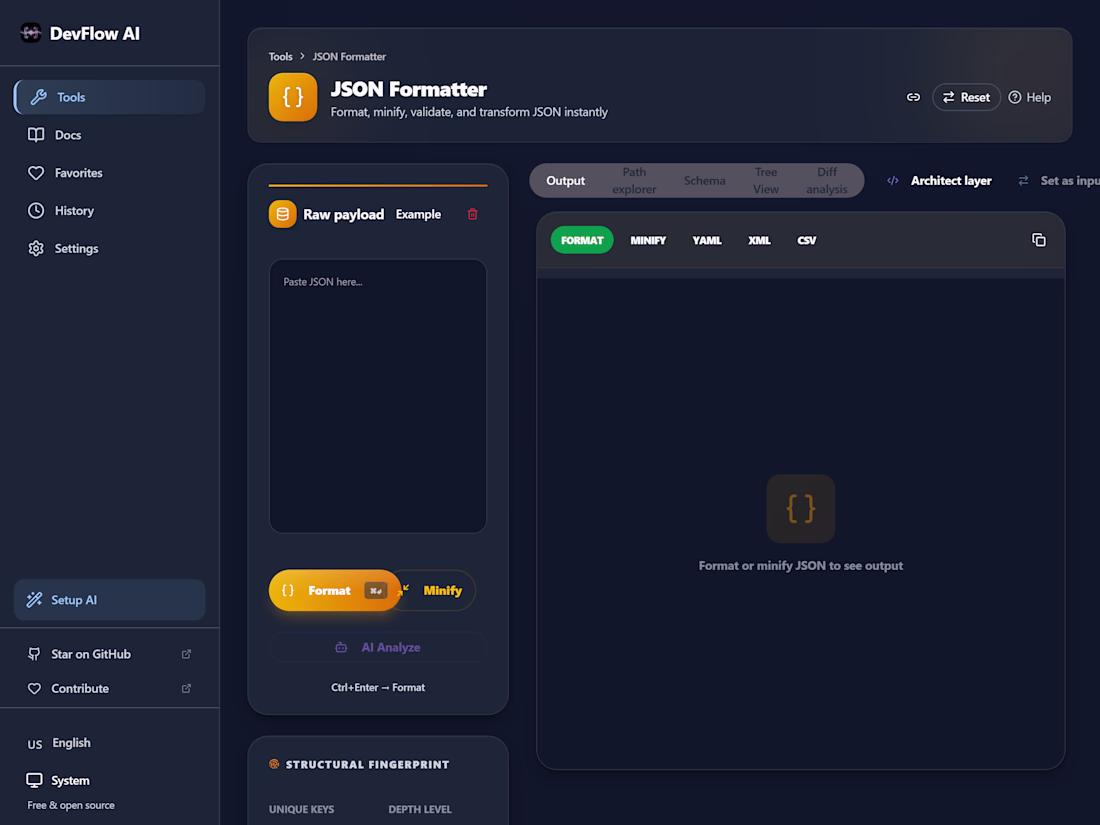
Task: Open History in the sidebar
Action: (109, 210)
